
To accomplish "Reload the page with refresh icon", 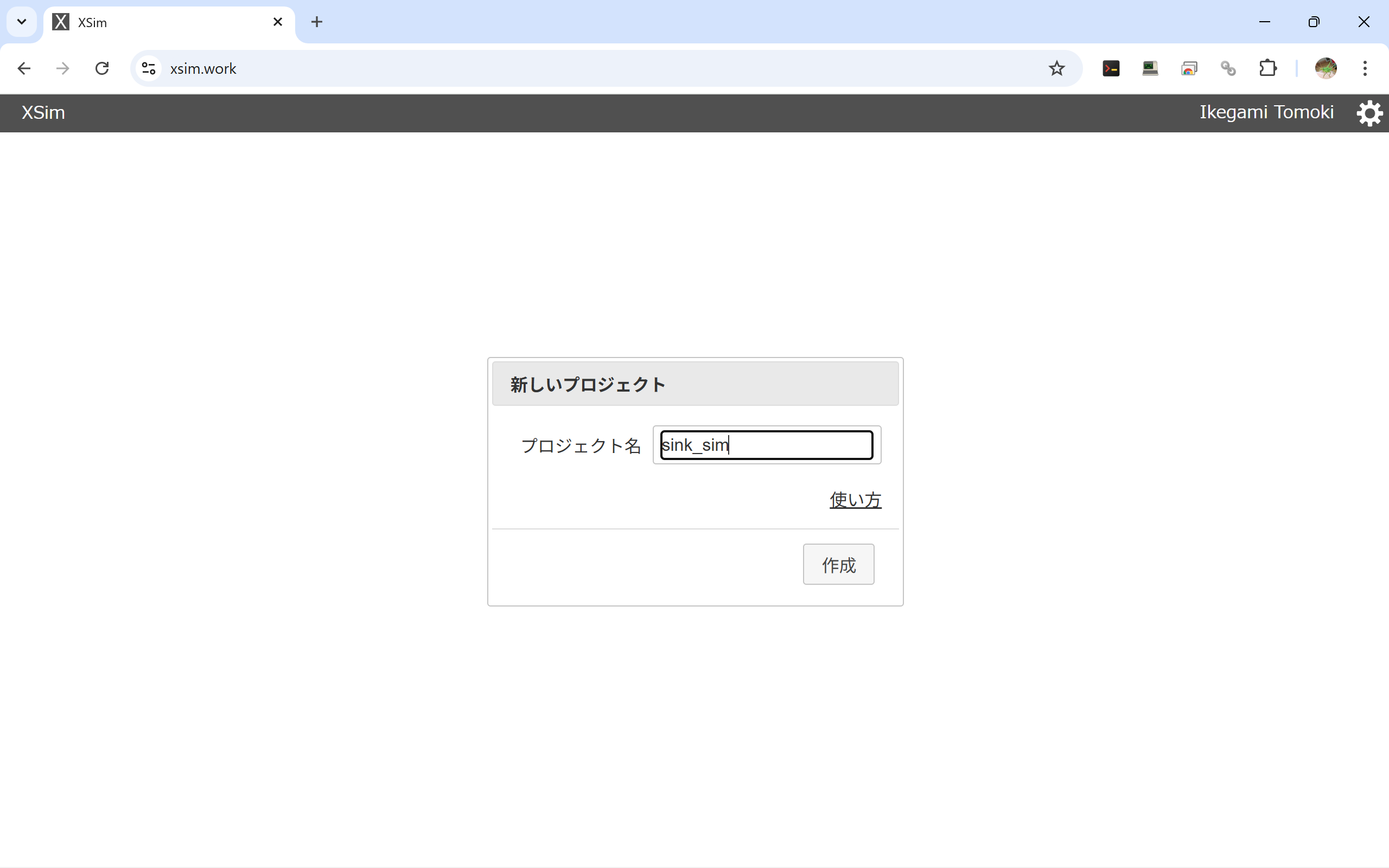I will tap(102, 68).
